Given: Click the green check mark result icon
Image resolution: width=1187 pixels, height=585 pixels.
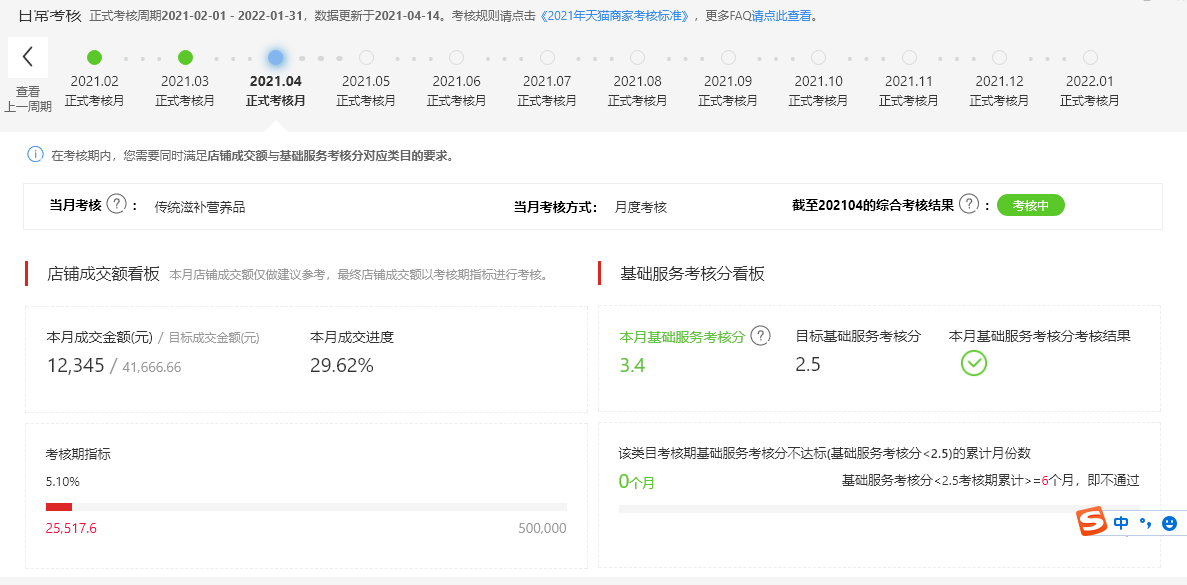Looking at the screenshot, I should [974, 363].
